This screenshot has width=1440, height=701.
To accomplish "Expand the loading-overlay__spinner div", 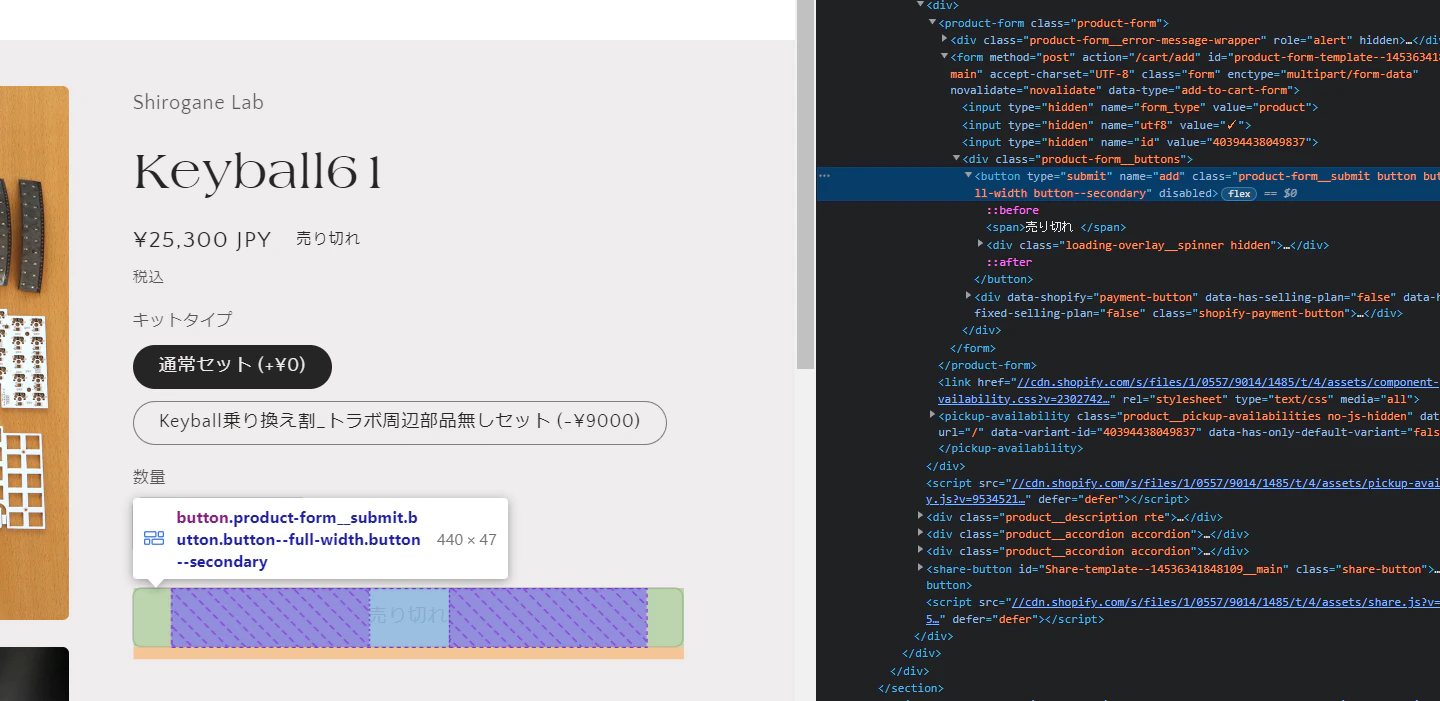I will (x=980, y=244).
